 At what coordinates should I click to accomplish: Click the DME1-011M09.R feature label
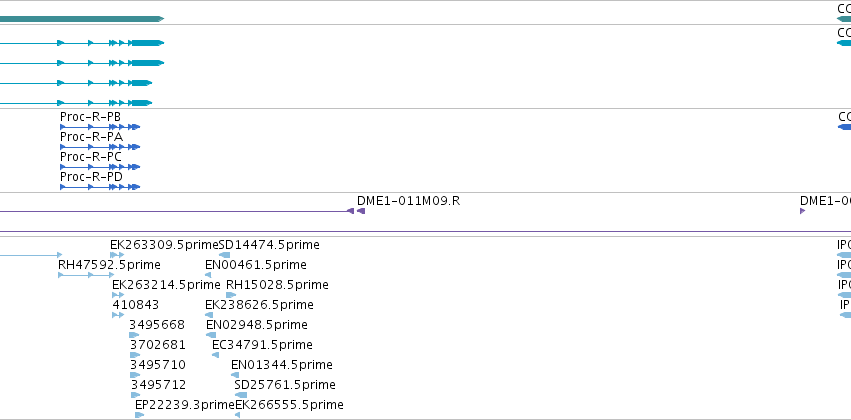tap(408, 201)
